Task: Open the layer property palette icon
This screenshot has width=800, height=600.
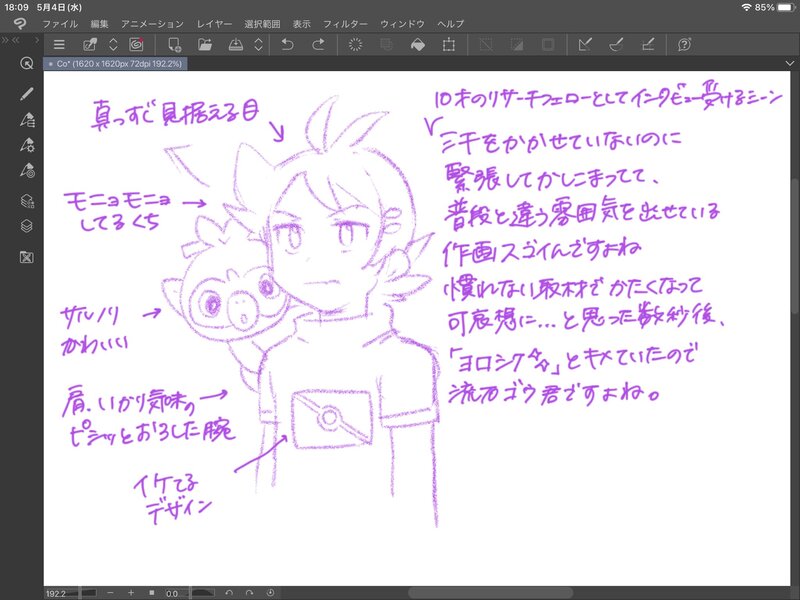Action: tap(27, 201)
